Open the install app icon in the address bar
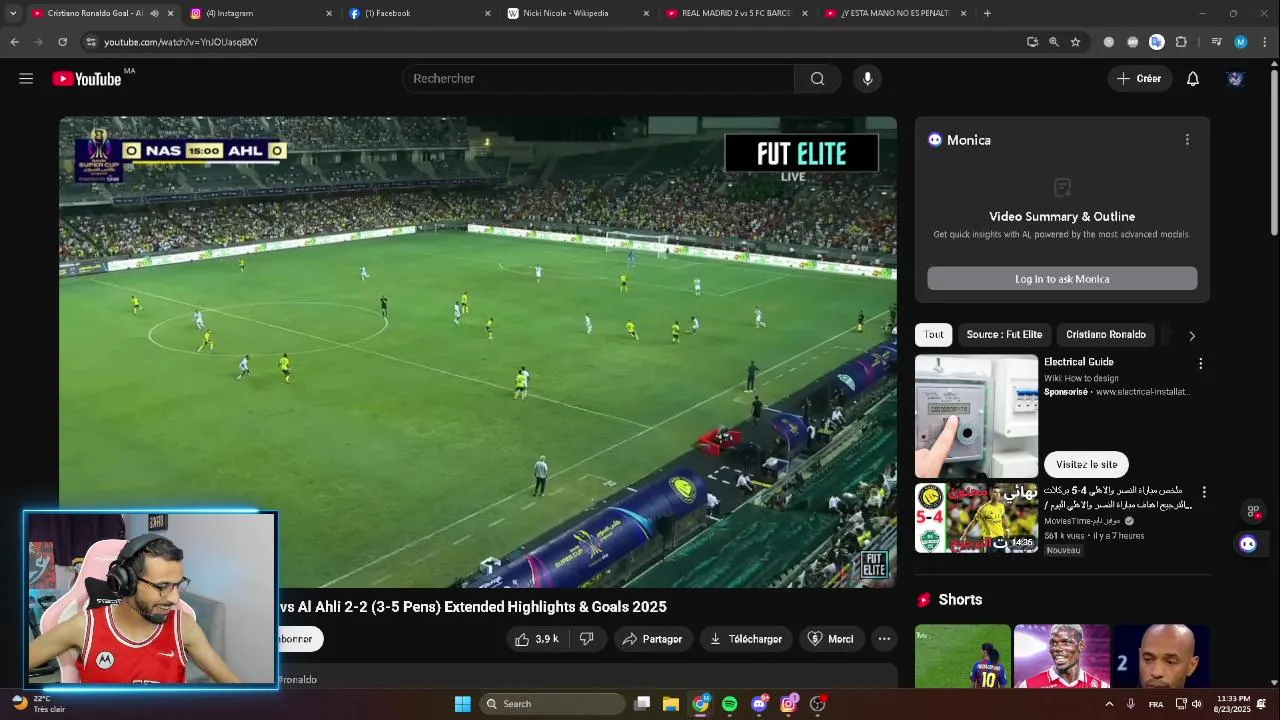Viewport: 1280px width, 720px height. pyautogui.click(x=1032, y=42)
